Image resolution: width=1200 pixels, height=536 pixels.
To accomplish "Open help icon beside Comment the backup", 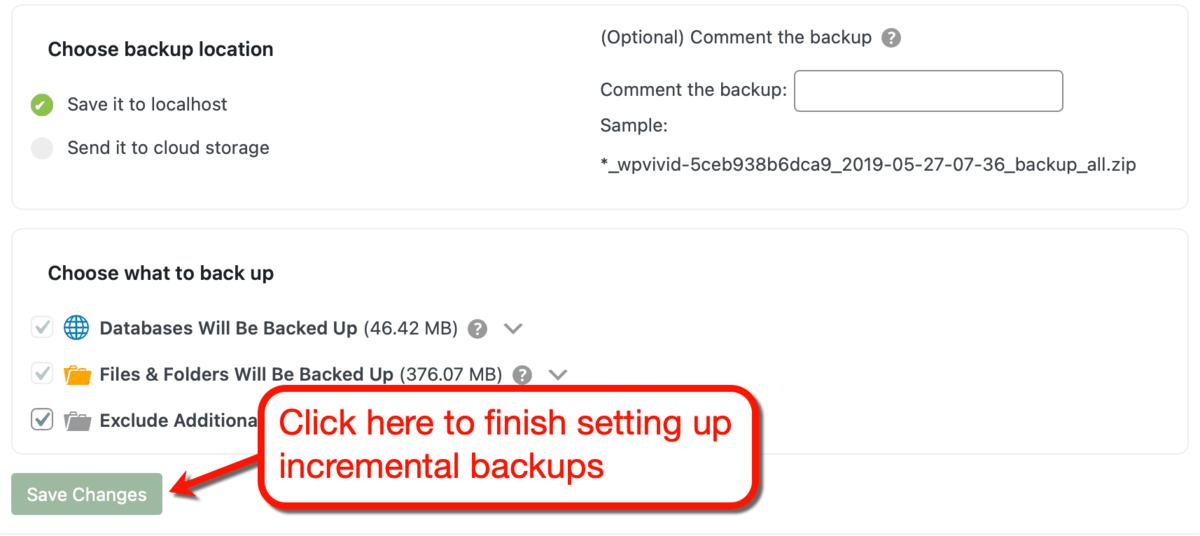I will [891, 38].
